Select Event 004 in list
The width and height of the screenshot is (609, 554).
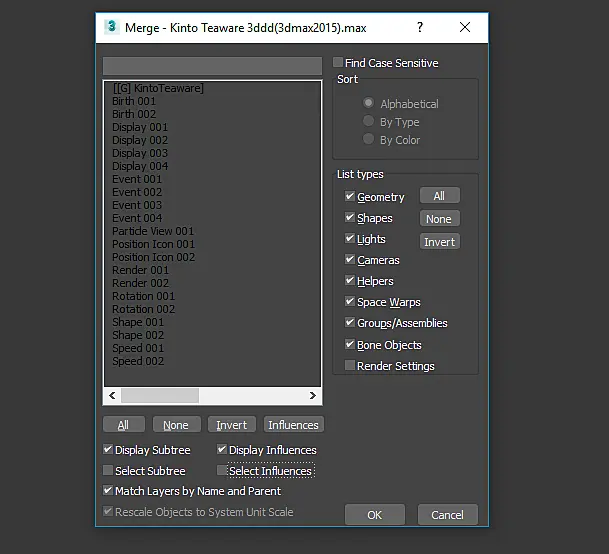[137, 218]
